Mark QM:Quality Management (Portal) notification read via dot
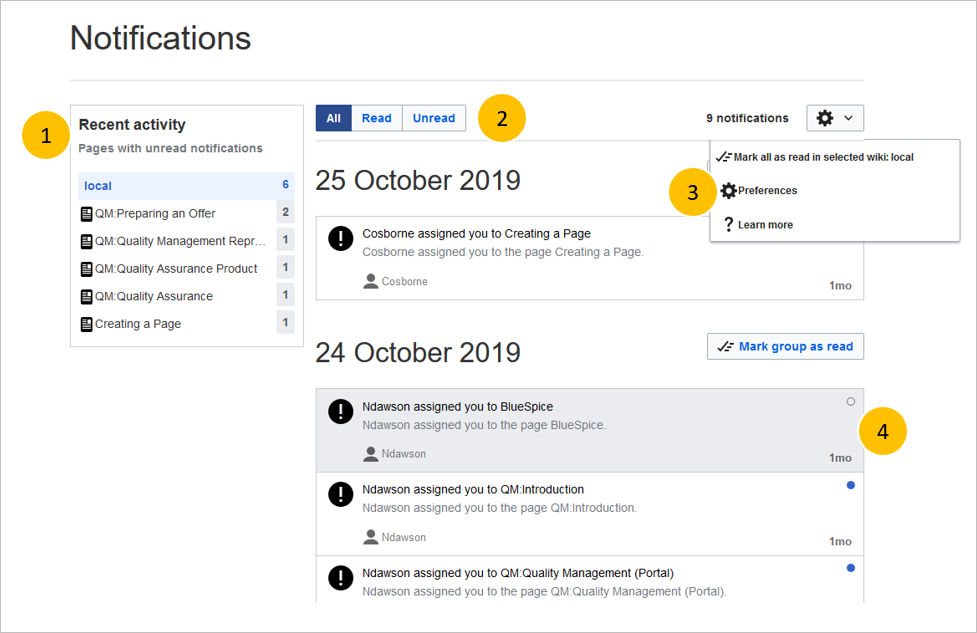Viewport: 977px width, 633px height. (x=851, y=568)
